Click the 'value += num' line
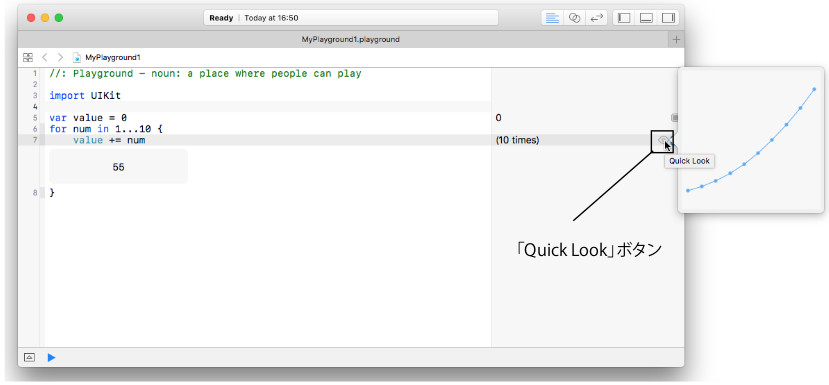This screenshot has height=385, width=829. click(x=109, y=140)
